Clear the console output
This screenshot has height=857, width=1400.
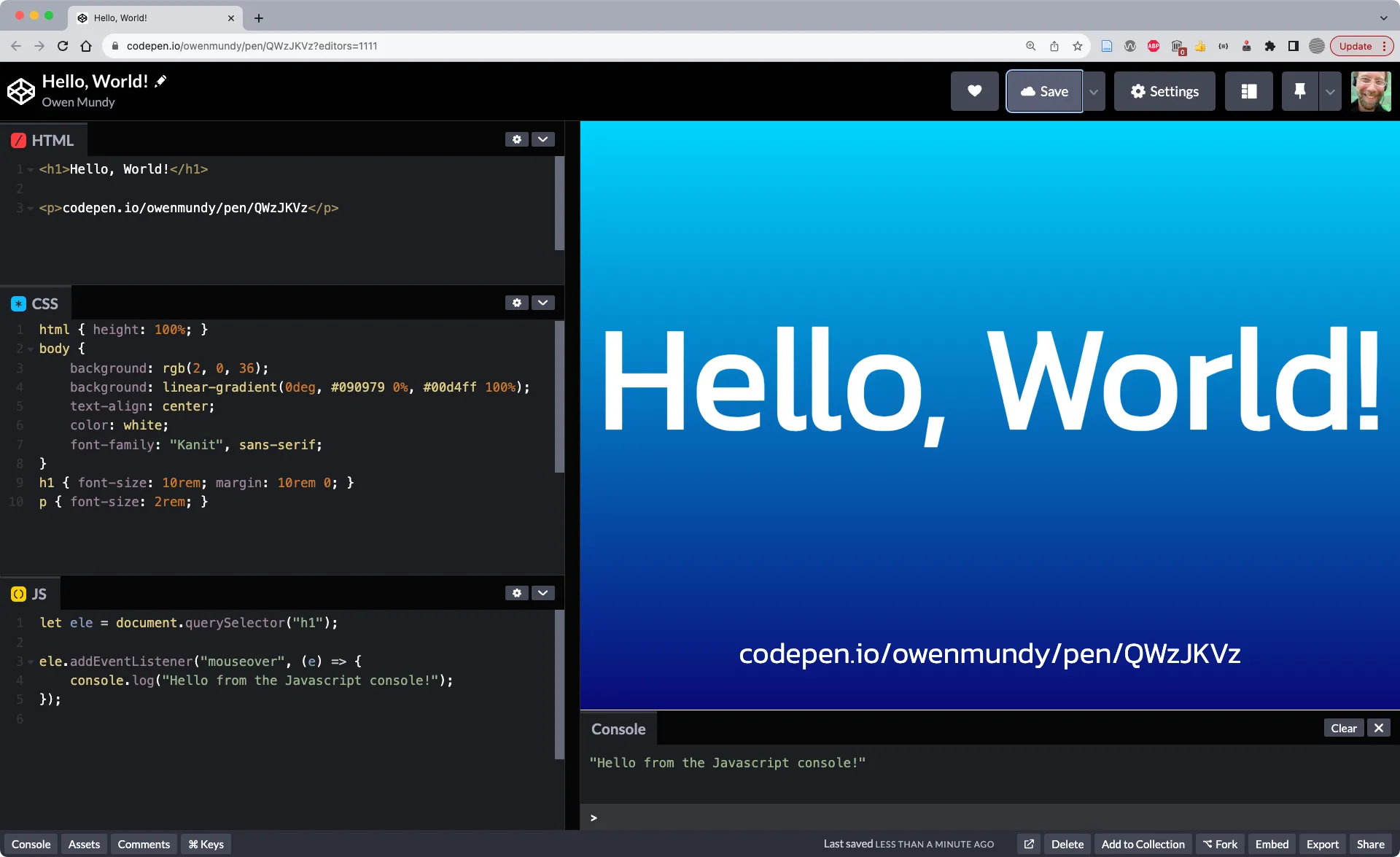(1343, 727)
